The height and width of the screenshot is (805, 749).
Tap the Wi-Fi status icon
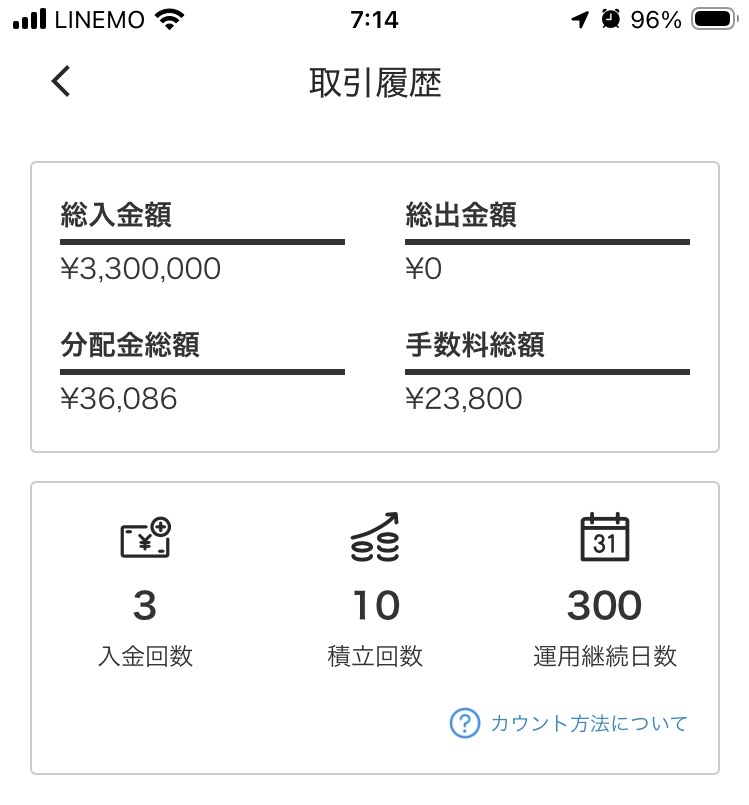click(x=172, y=20)
